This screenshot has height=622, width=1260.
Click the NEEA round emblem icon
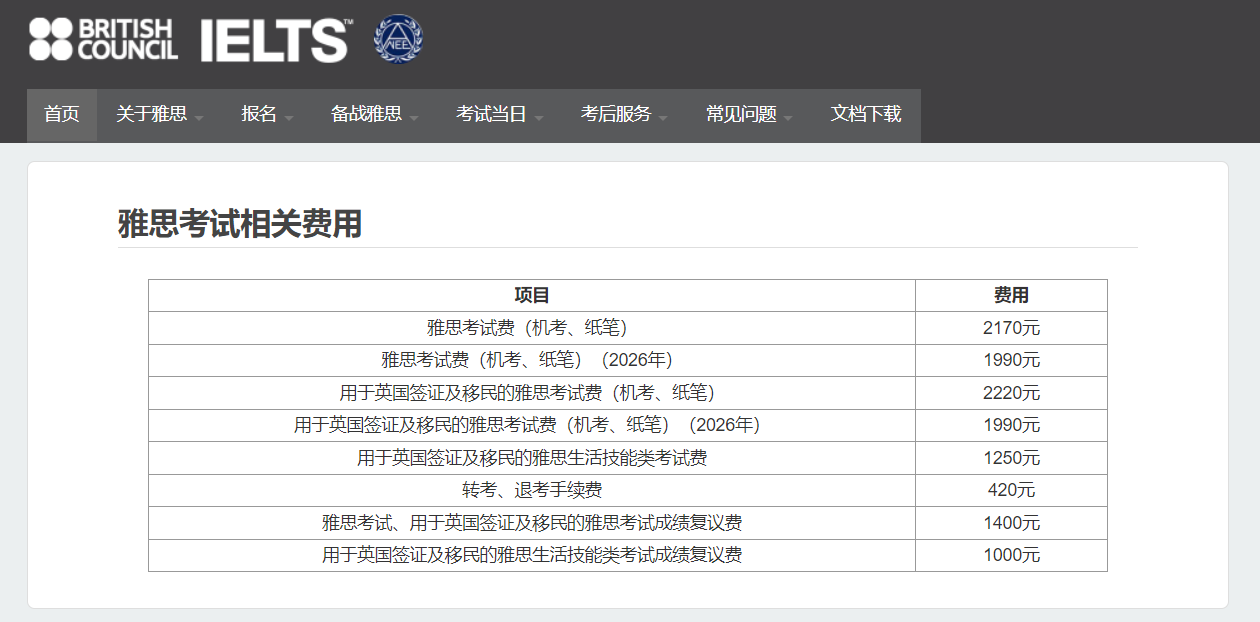tap(398, 40)
